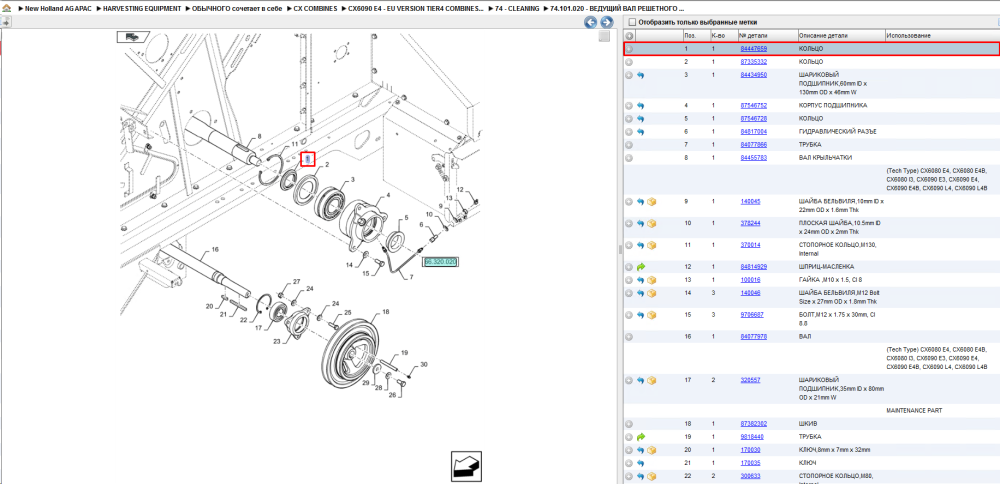Click yellow box icon for part 170030

(652, 450)
